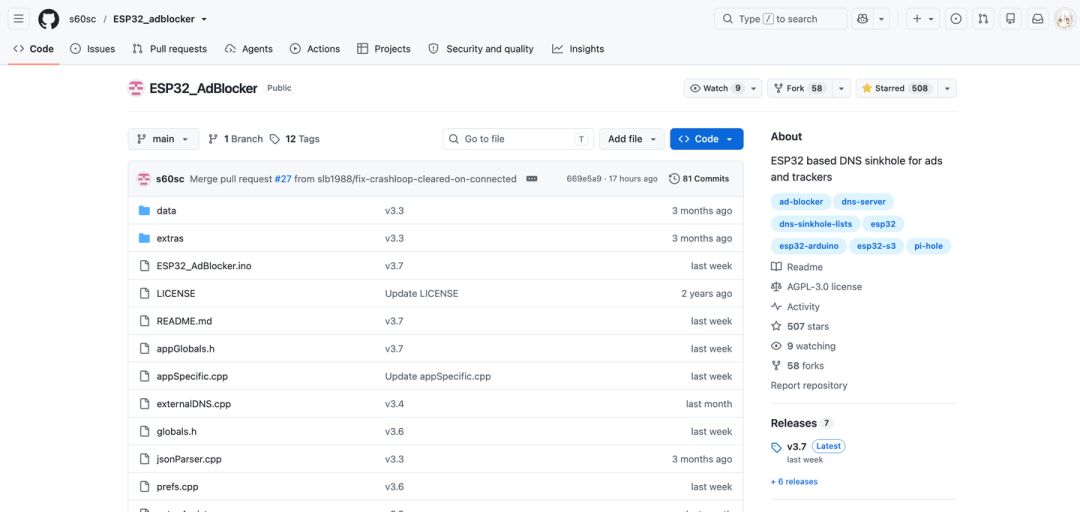The height and width of the screenshot is (512, 1080).
Task: Open the user profile avatar menu
Action: coord(1064,19)
